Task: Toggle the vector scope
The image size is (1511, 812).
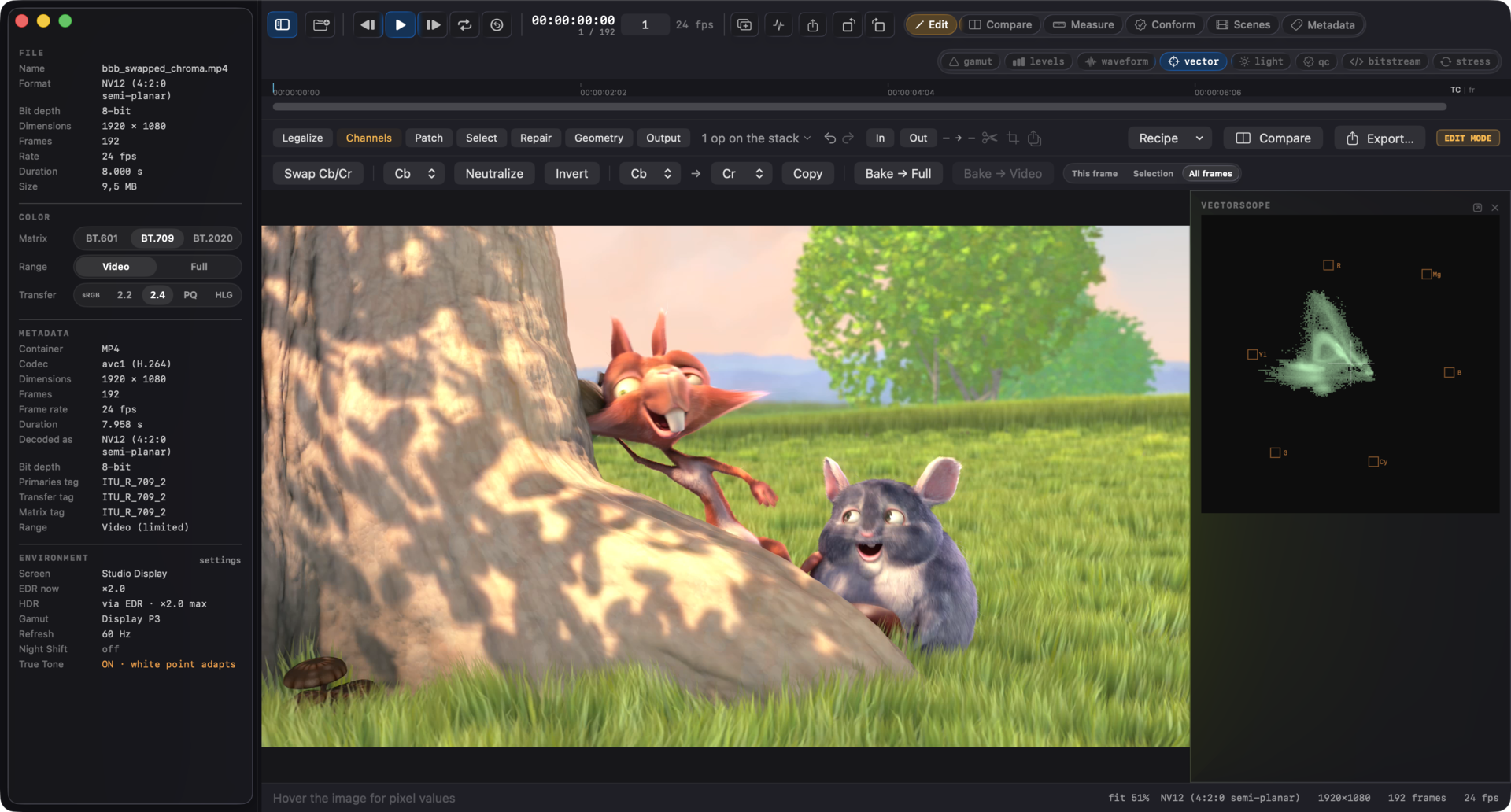Action: [1193, 61]
